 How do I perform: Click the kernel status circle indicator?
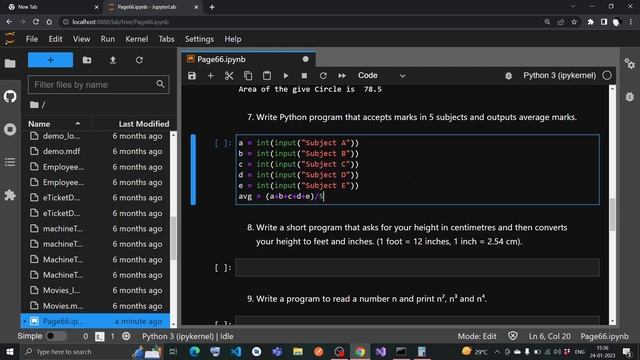click(607, 76)
